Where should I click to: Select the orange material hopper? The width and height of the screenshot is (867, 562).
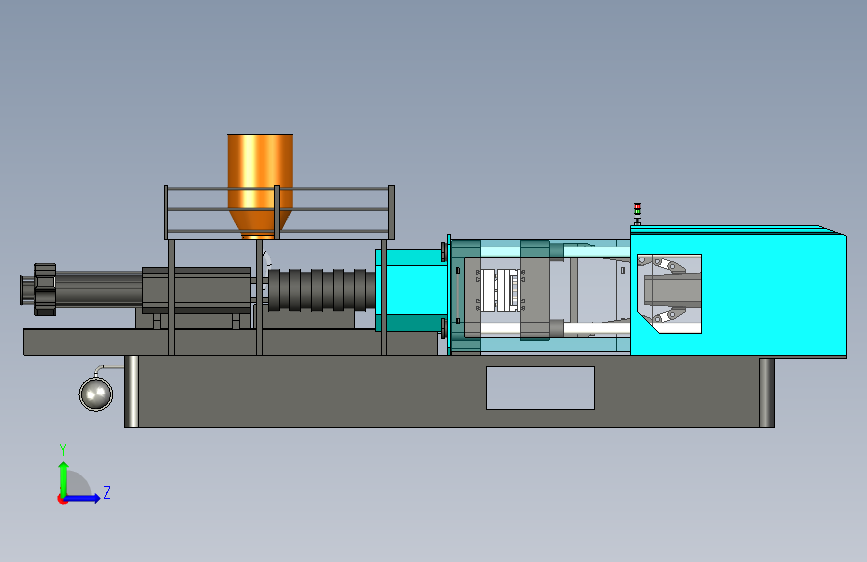click(x=260, y=186)
